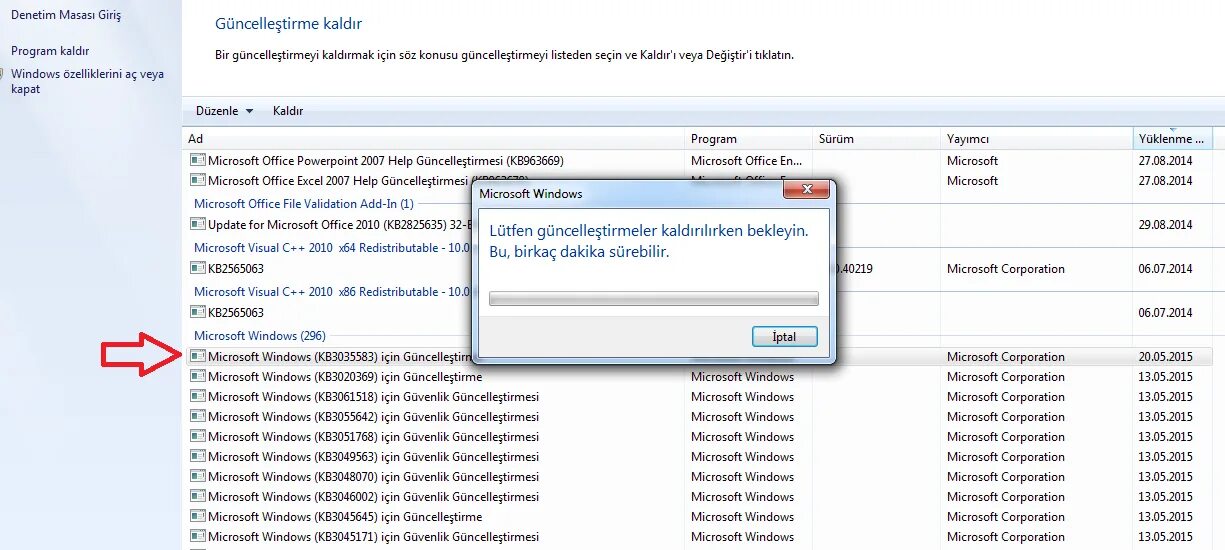Select Update for Microsoft Office 2010 (KB2825635) text
This screenshot has height=550, width=1225.
pyautogui.click(x=340, y=225)
